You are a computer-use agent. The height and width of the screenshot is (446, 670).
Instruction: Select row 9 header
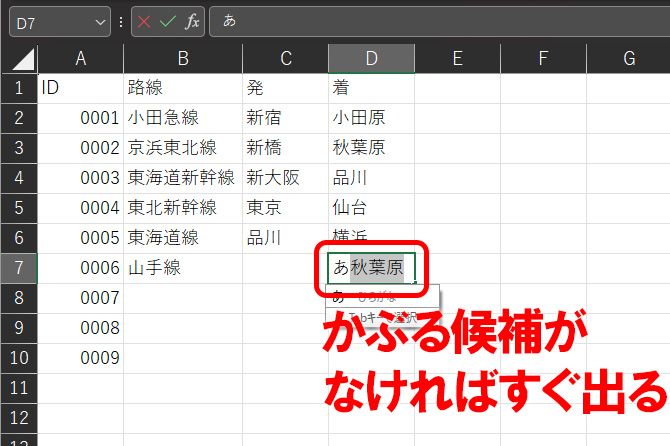(19, 328)
